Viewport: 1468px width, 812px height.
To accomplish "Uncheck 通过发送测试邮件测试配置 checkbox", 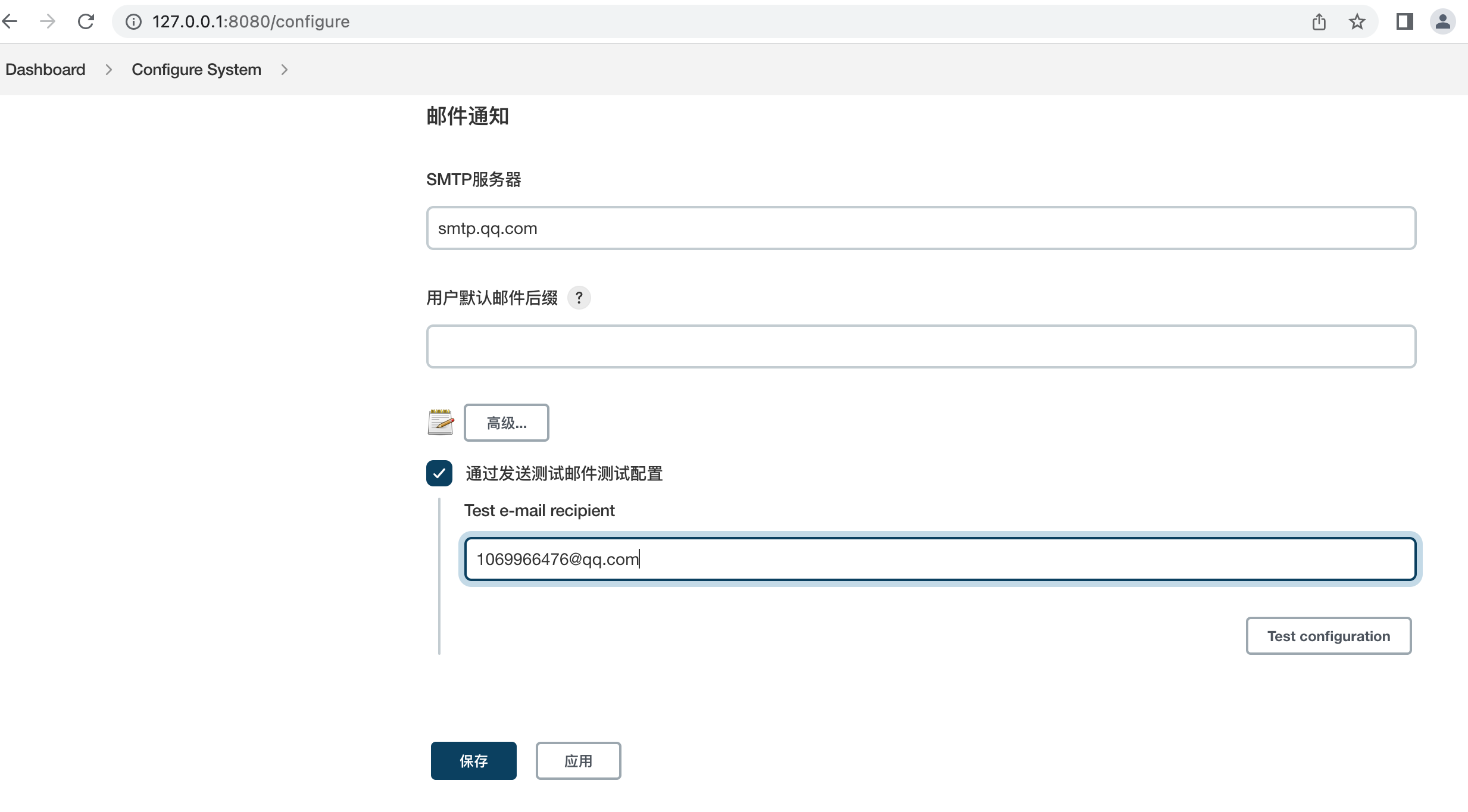I will (x=439, y=473).
